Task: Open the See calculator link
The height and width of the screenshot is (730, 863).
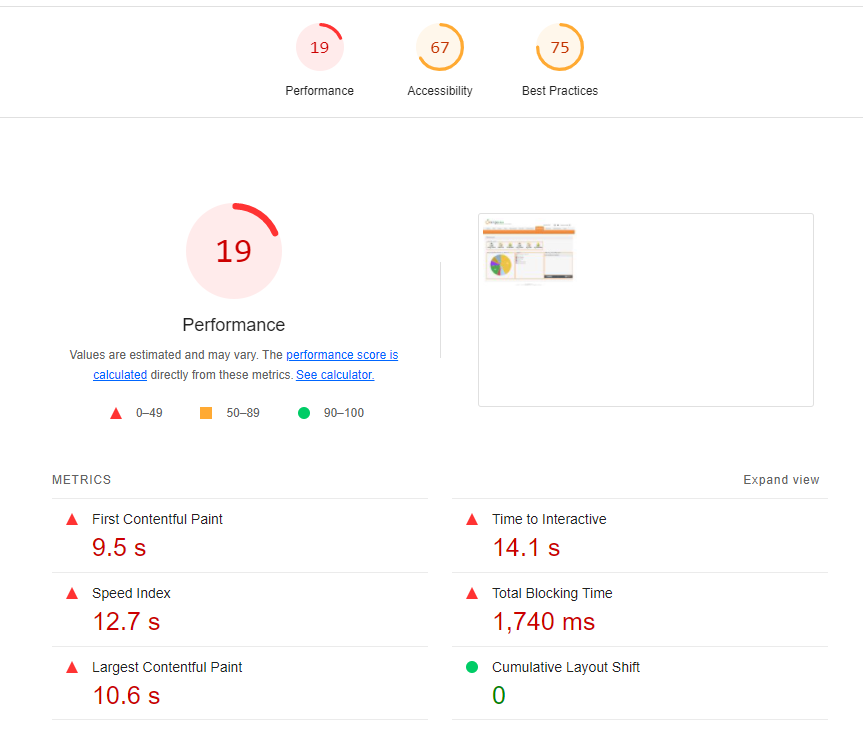Action: tap(335, 375)
